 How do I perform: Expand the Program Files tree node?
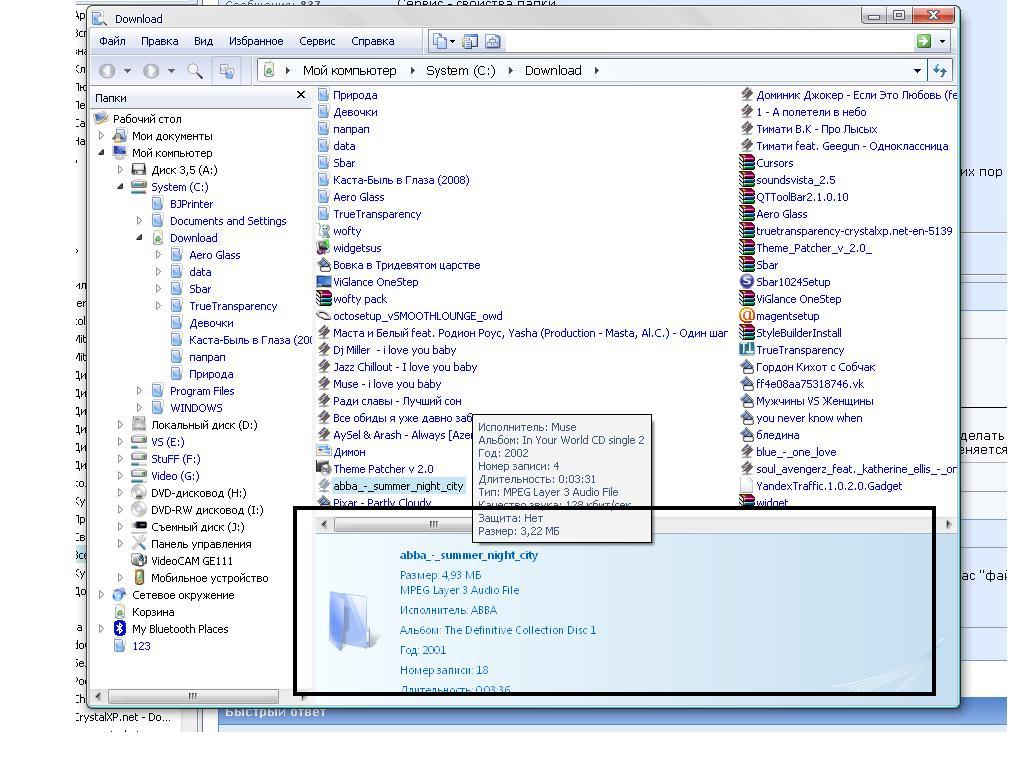(139, 391)
